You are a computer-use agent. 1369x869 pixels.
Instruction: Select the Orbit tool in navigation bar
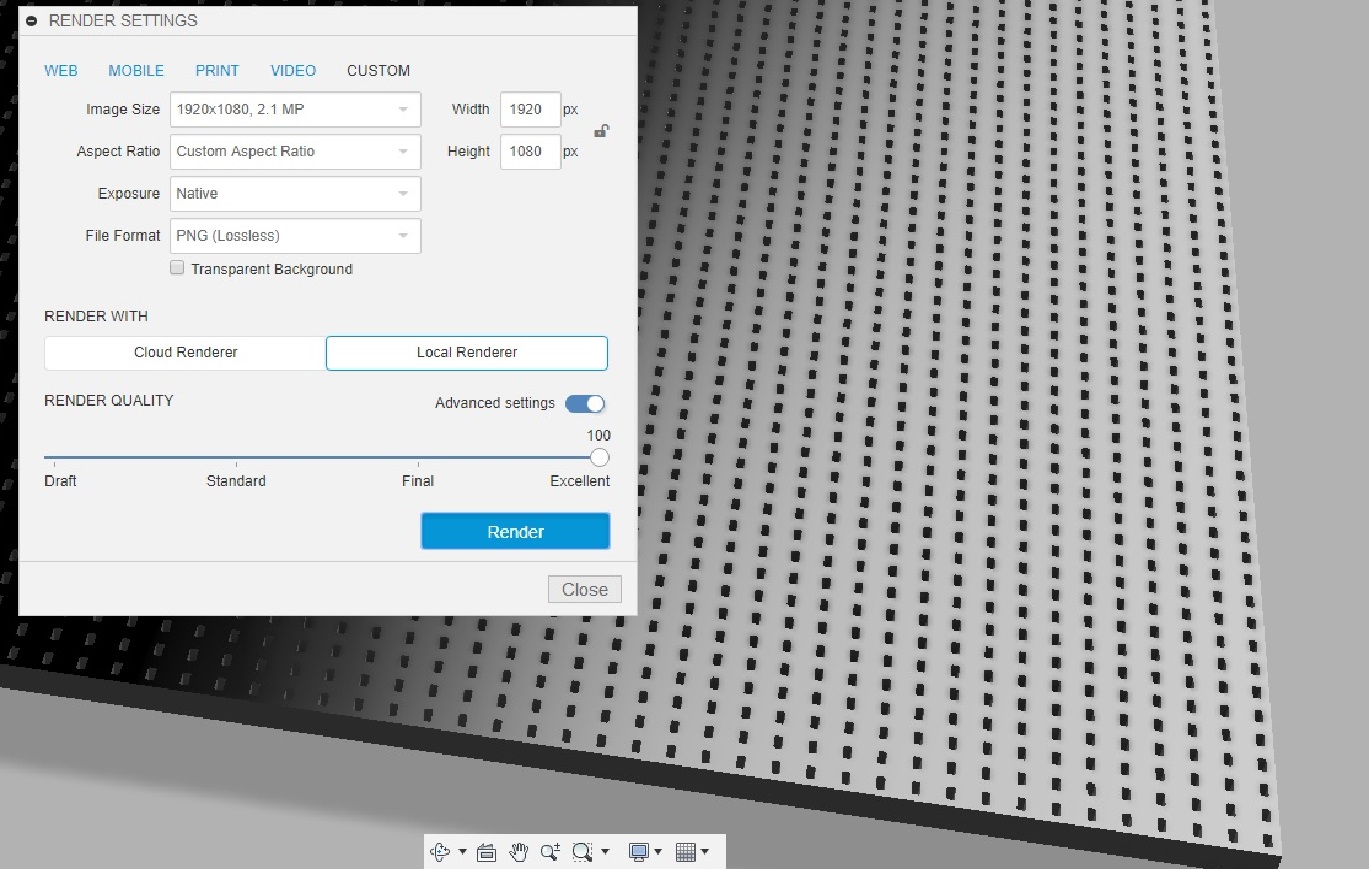coord(440,852)
